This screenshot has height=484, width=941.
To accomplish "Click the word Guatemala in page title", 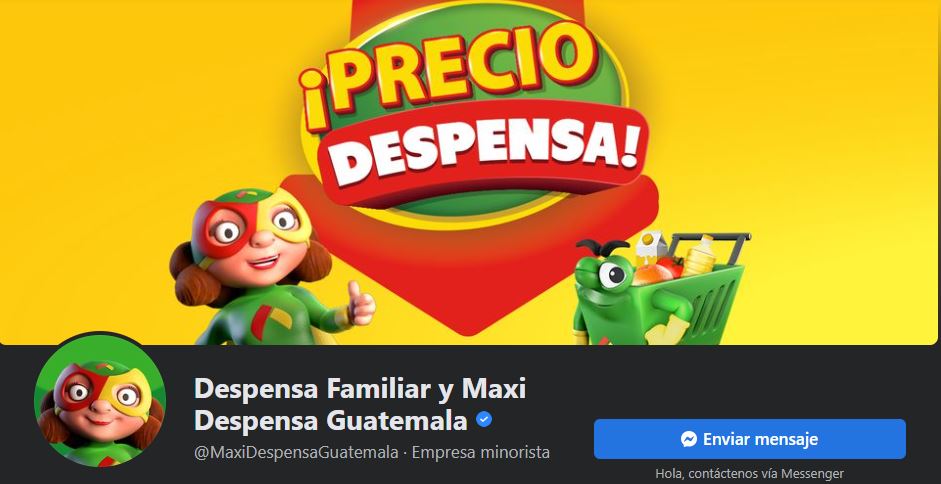I will (397, 420).
